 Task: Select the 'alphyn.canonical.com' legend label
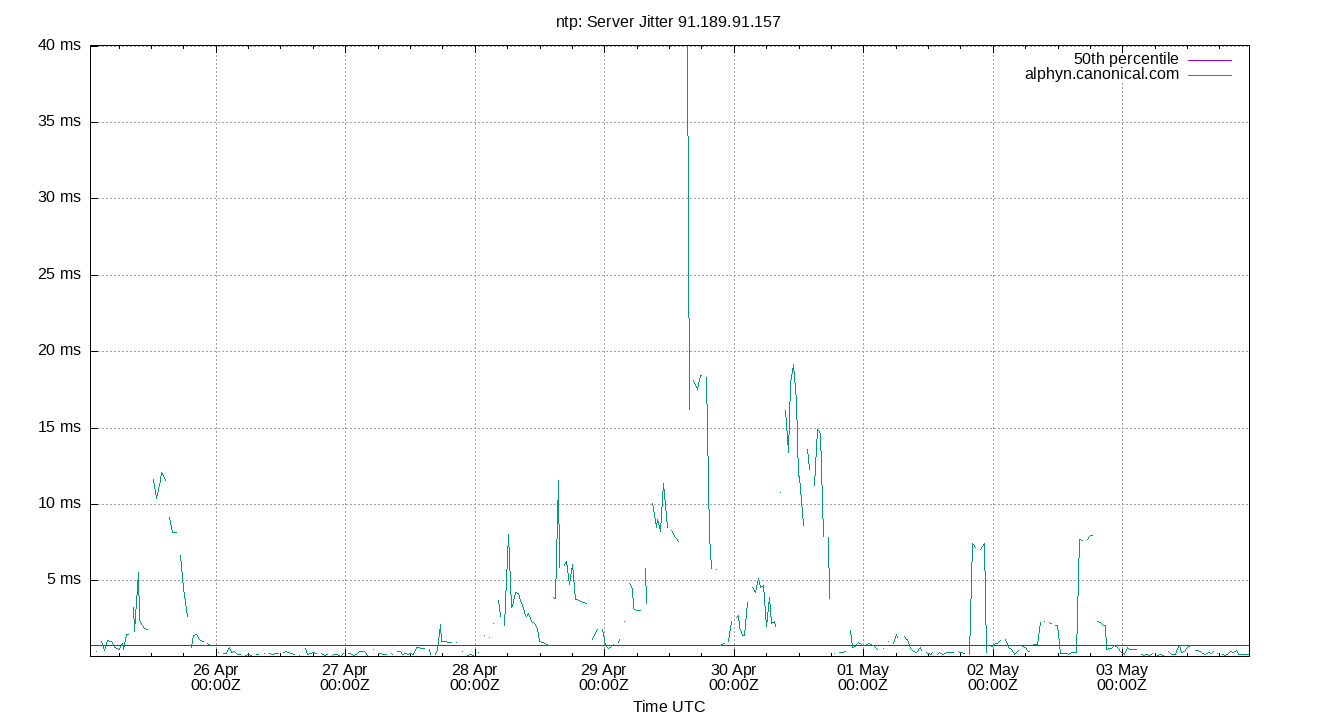1102,74
